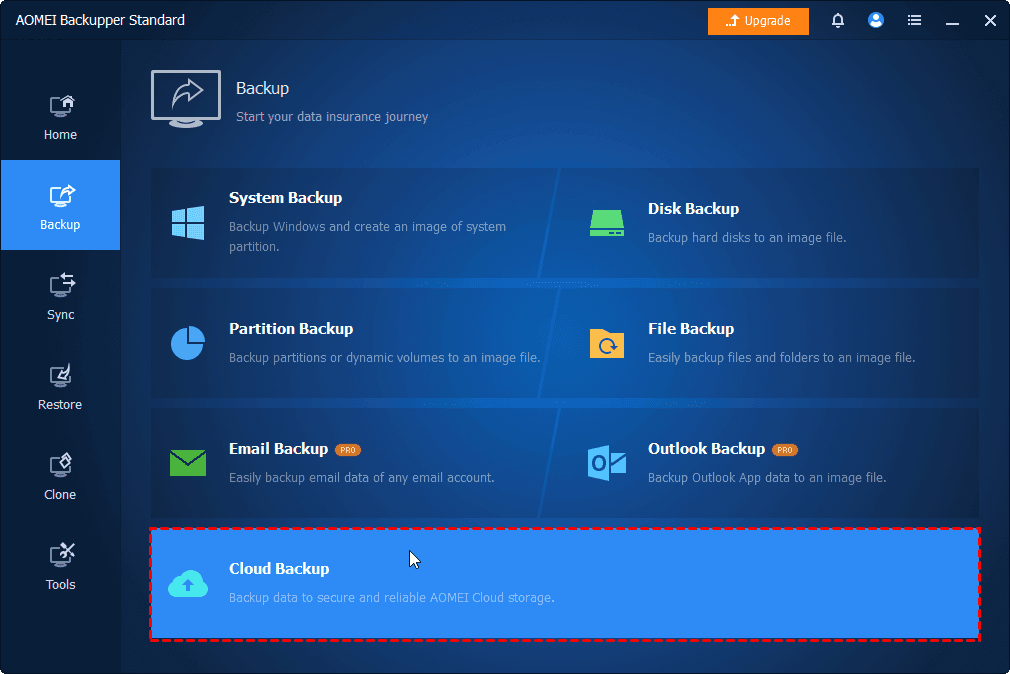Click 'Easily backup email data' description
Viewport: 1010px width, 674px height.
362,477
